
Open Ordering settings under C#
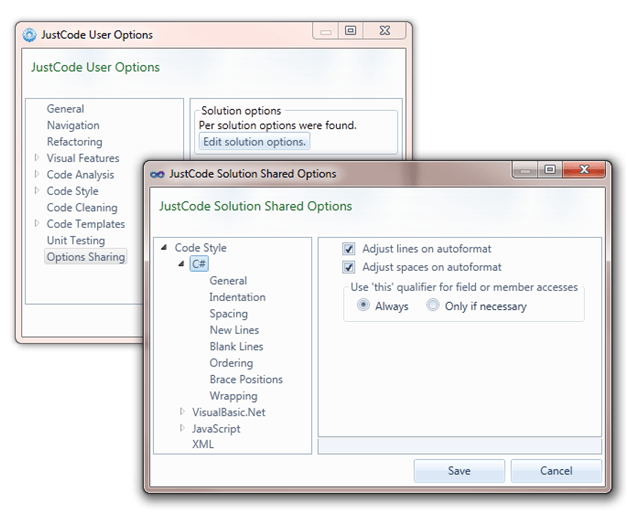[x=231, y=363]
